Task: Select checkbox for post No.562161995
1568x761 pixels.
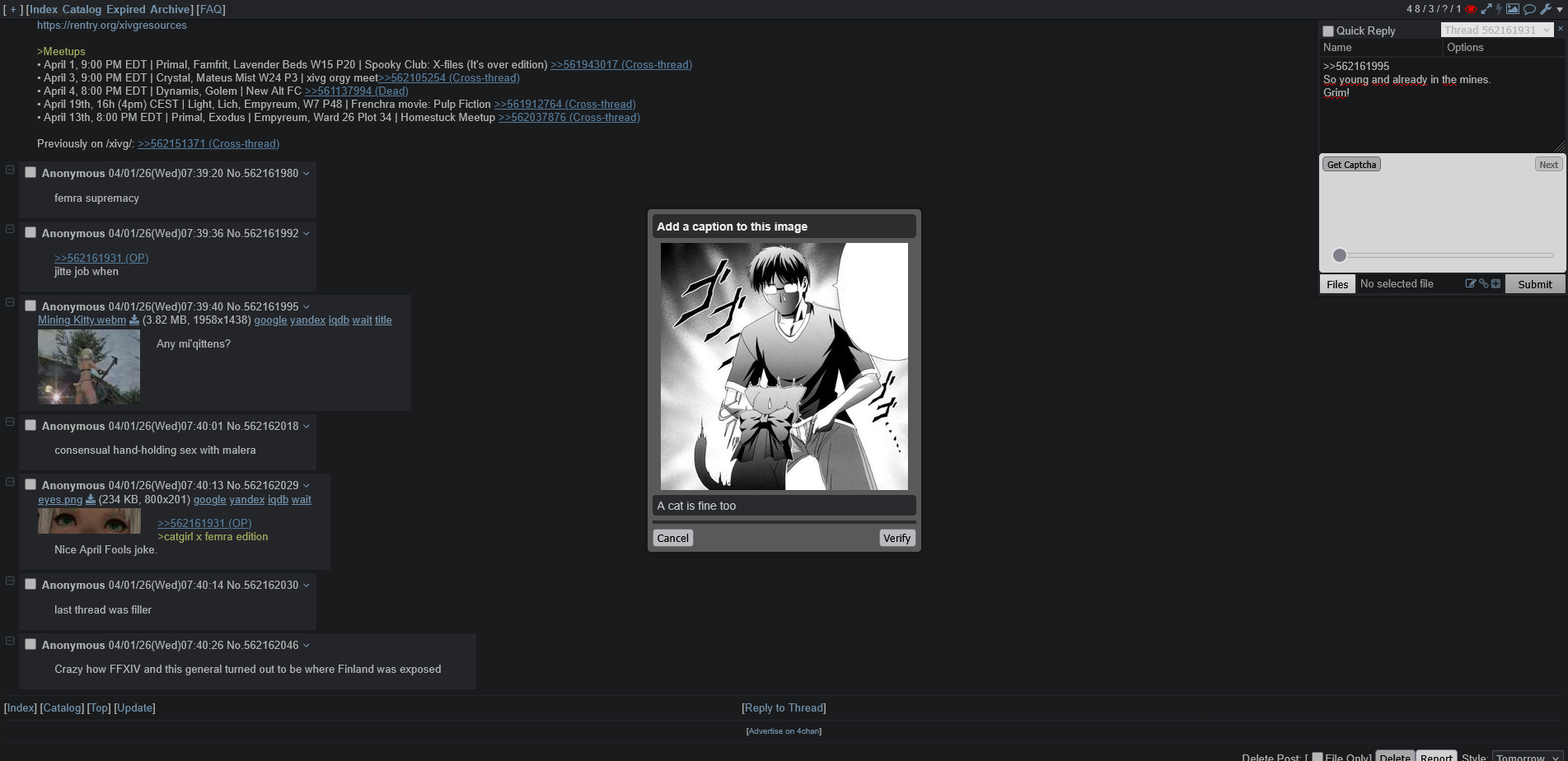Action: (x=30, y=306)
